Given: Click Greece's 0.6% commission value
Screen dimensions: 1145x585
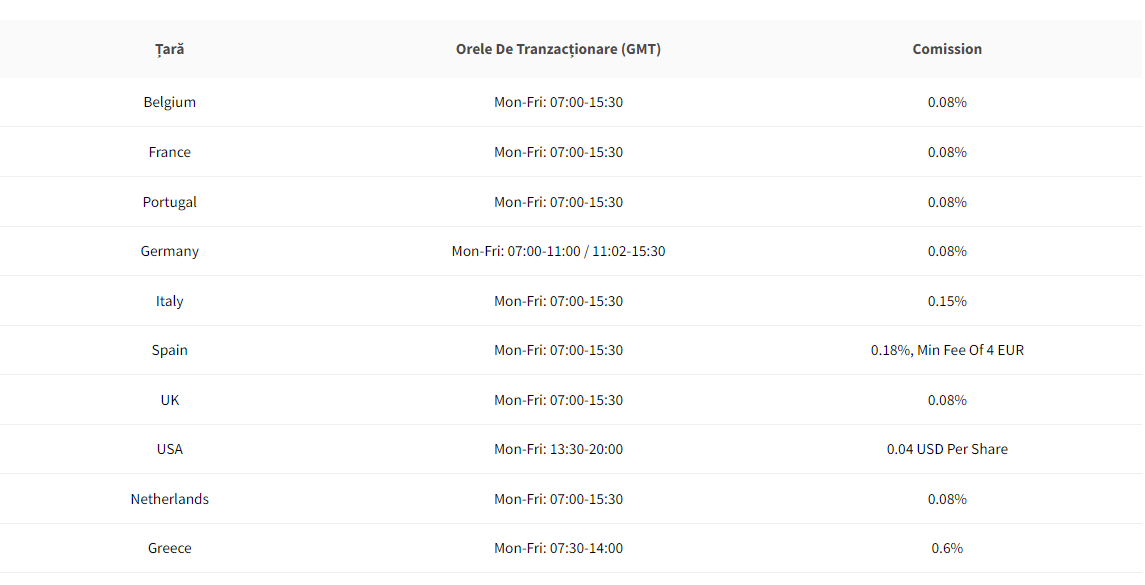Looking at the screenshot, I should (x=947, y=548).
